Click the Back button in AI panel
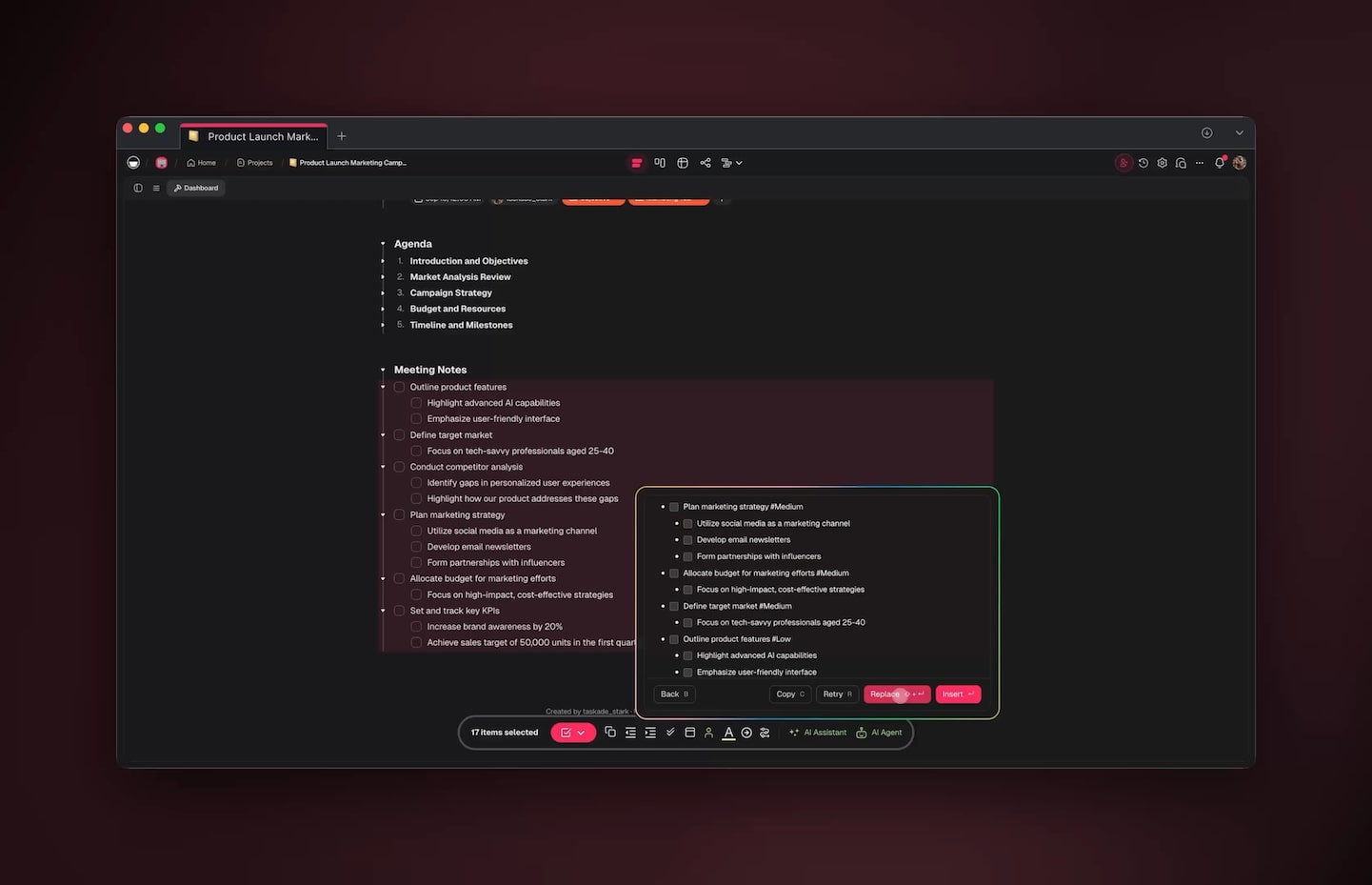1372x885 pixels. pyautogui.click(x=674, y=694)
